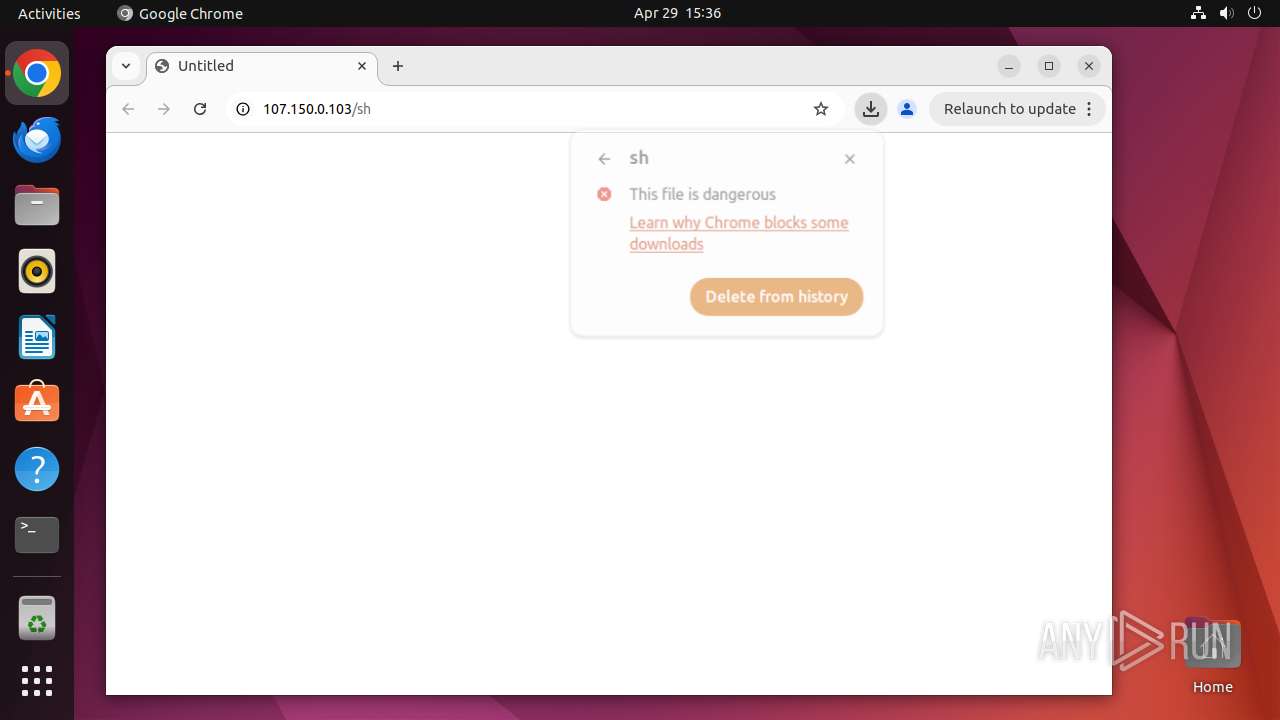1280x720 pixels.
Task: Open Ubuntu Software store icon
Action: click(37, 403)
